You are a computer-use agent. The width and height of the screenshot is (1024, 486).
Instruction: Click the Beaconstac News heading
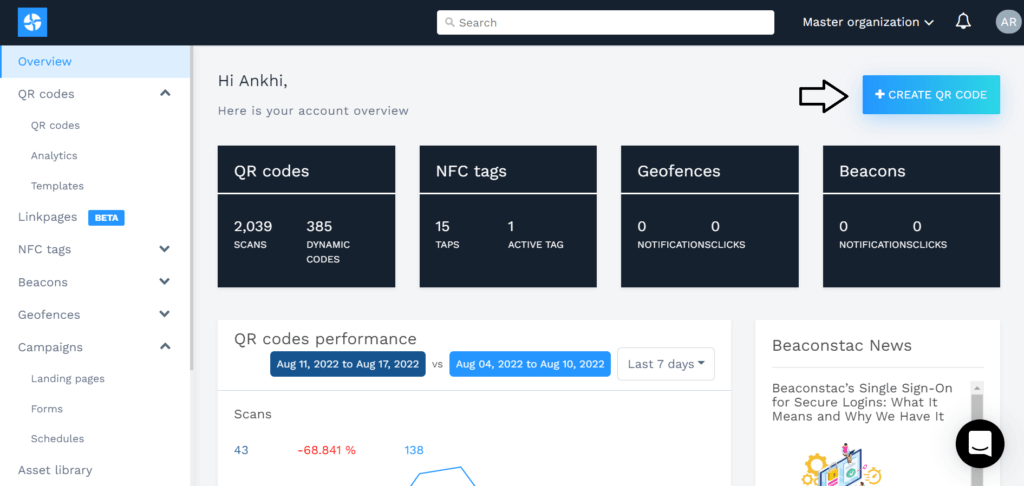[x=842, y=345]
